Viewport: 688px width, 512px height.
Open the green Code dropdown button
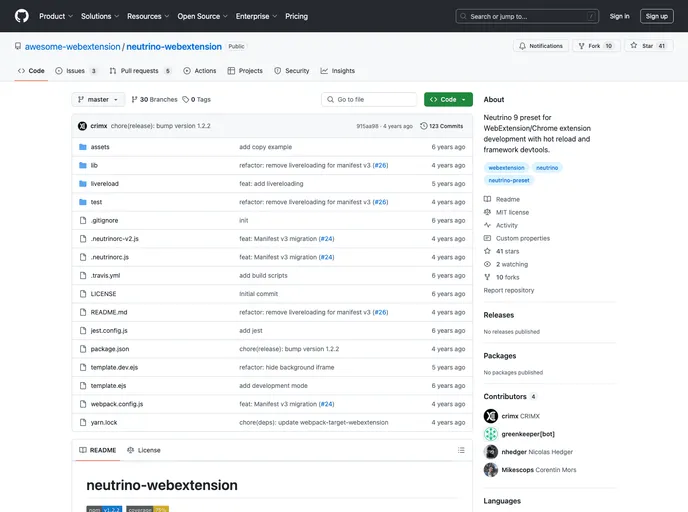(448, 100)
